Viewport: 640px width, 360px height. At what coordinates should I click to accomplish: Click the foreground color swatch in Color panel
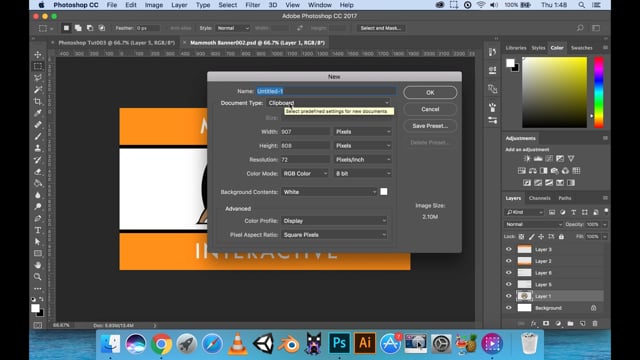510,63
